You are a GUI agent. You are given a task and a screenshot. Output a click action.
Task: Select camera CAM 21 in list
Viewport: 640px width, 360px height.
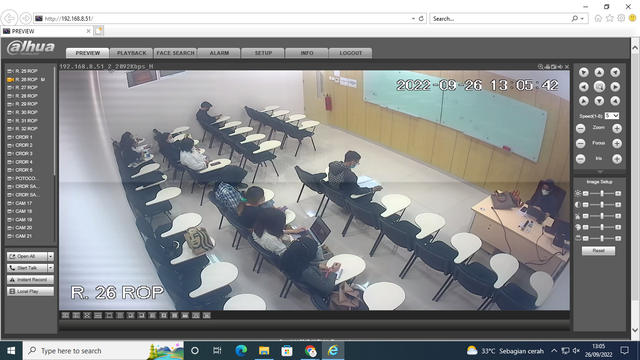tap(24, 236)
